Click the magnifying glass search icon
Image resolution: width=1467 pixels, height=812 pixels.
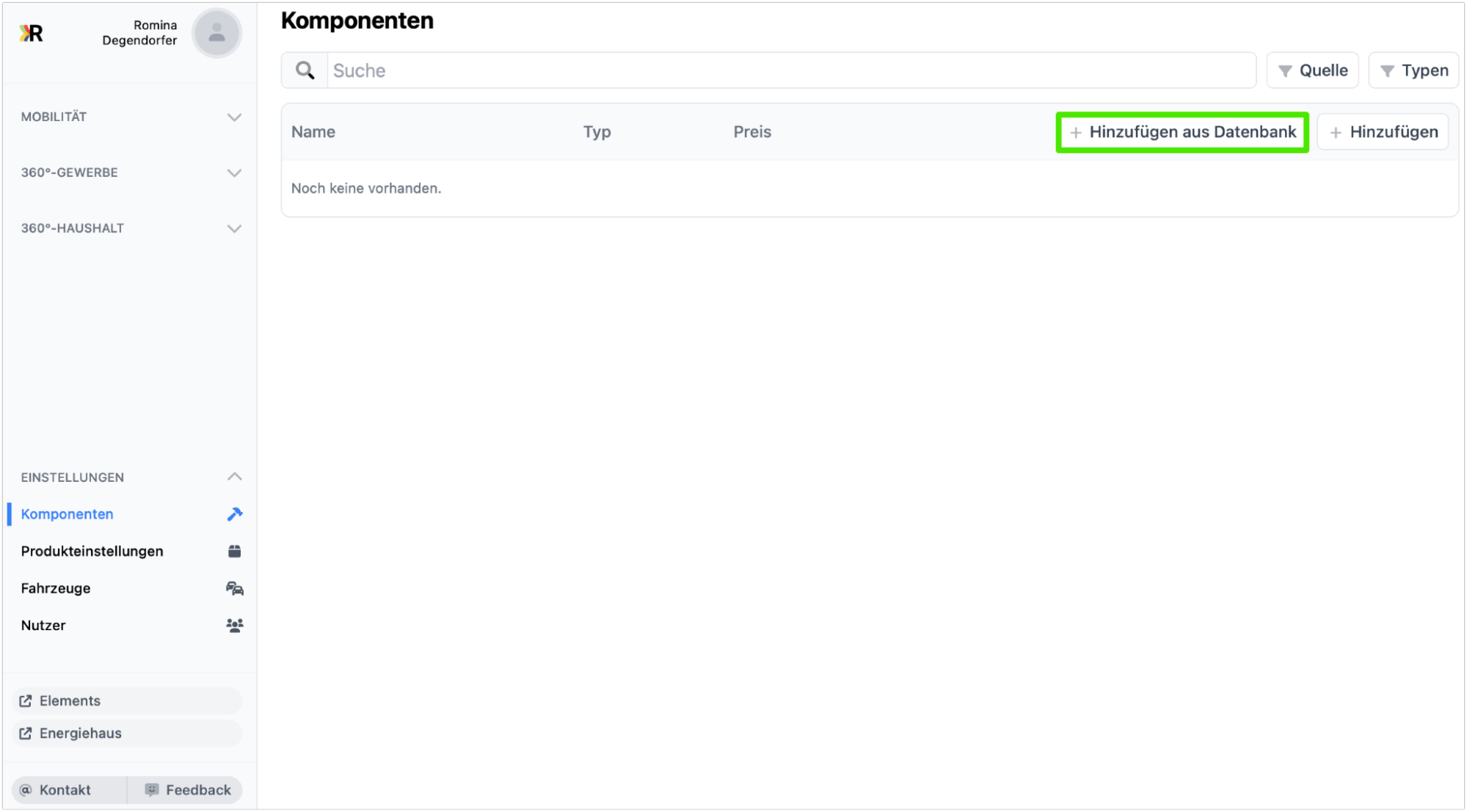click(305, 70)
